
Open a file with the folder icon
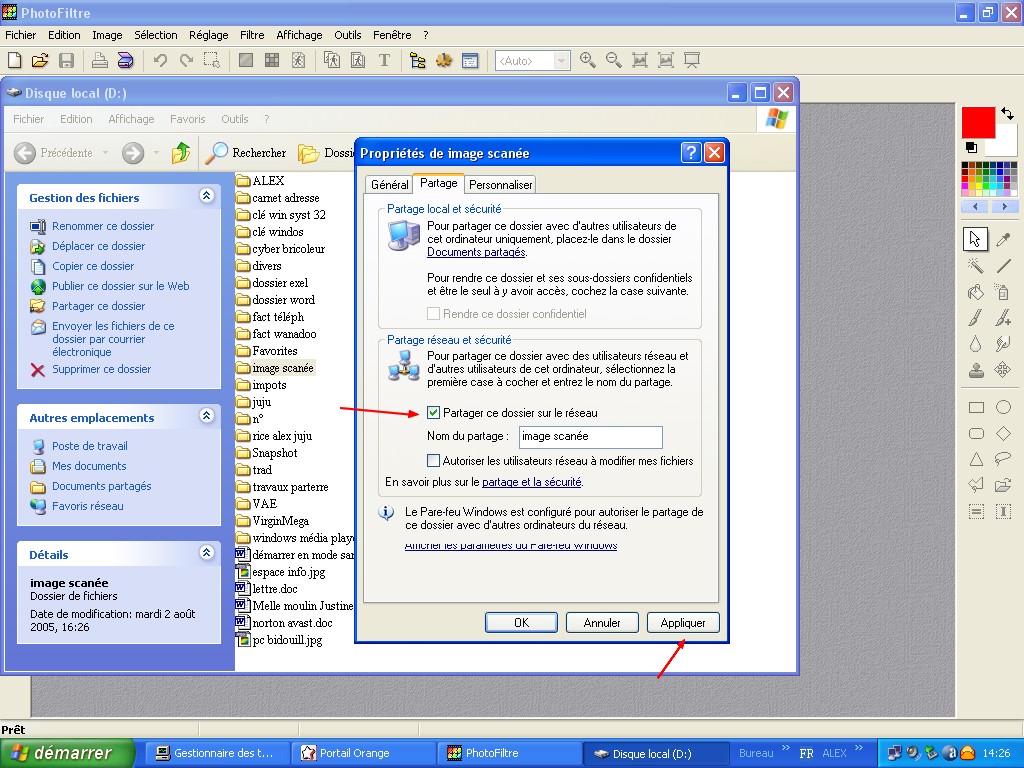click(x=40, y=61)
